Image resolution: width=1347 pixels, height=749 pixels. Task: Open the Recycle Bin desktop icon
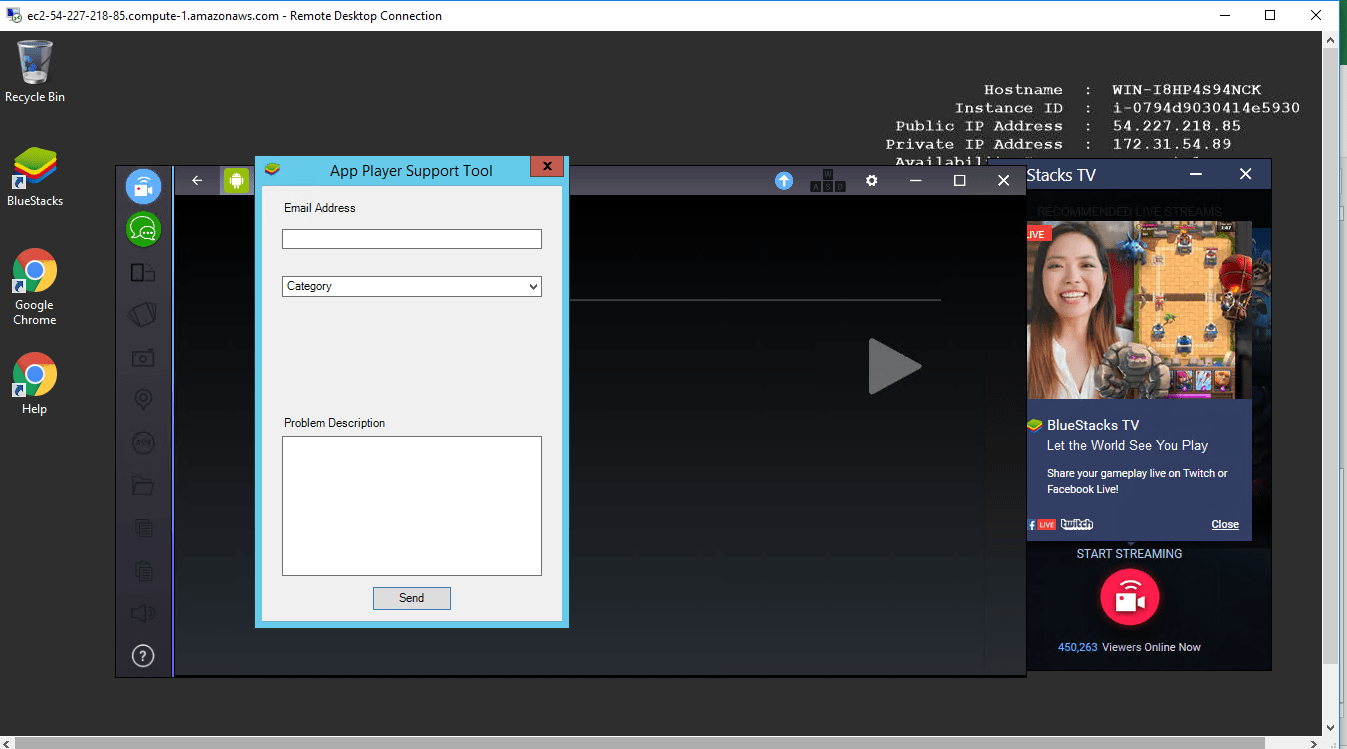coord(35,72)
